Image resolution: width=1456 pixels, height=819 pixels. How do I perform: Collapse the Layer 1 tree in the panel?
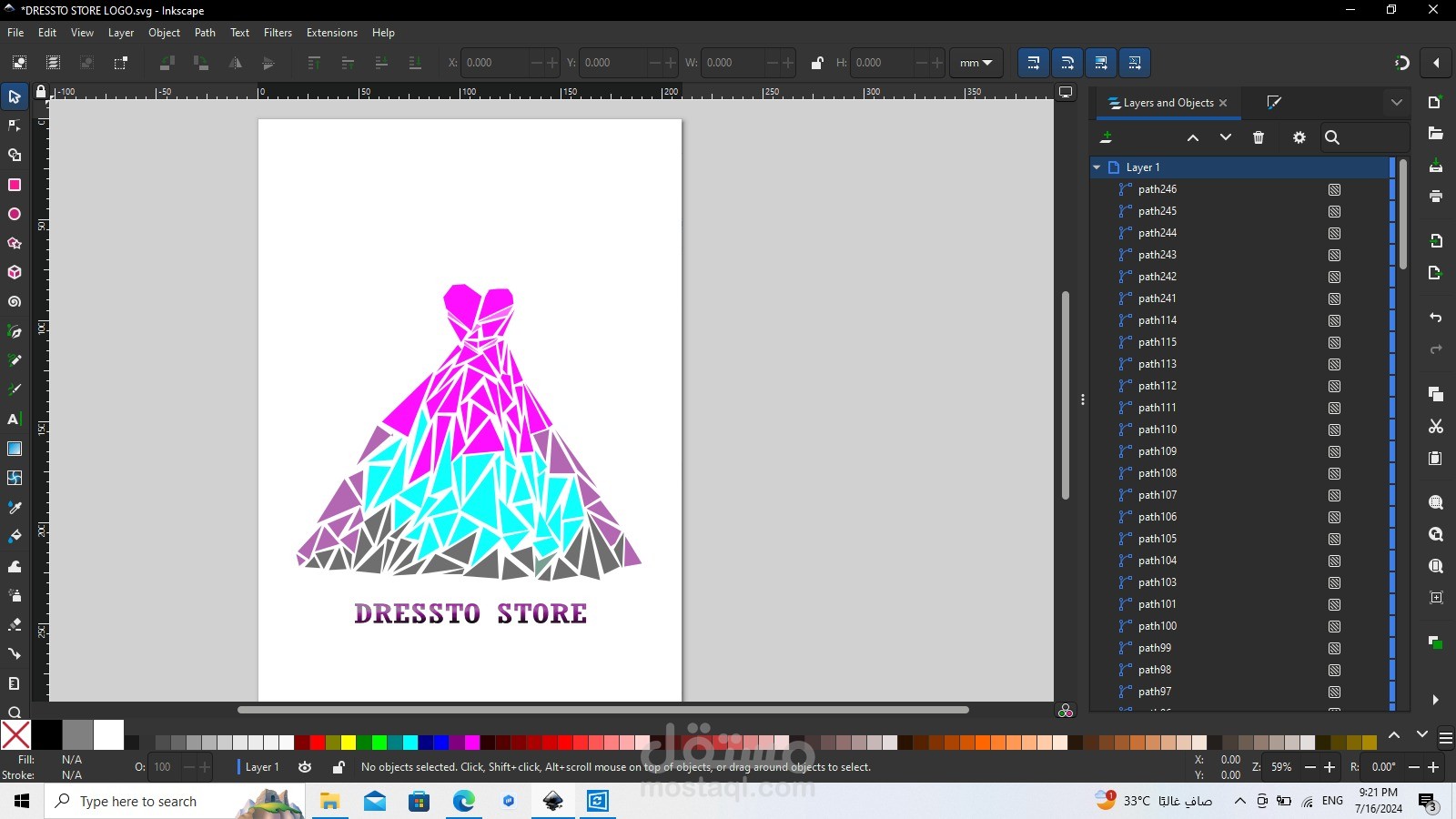(1097, 167)
